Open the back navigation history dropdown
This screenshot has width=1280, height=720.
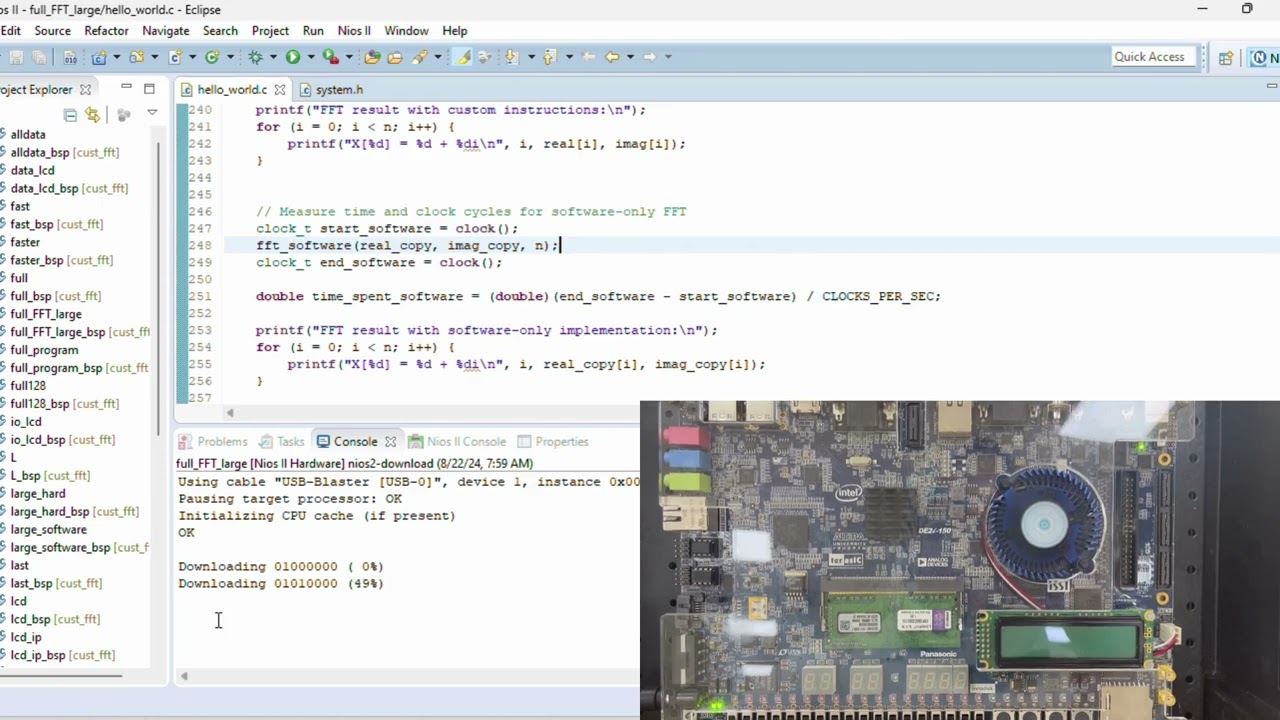point(629,57)
